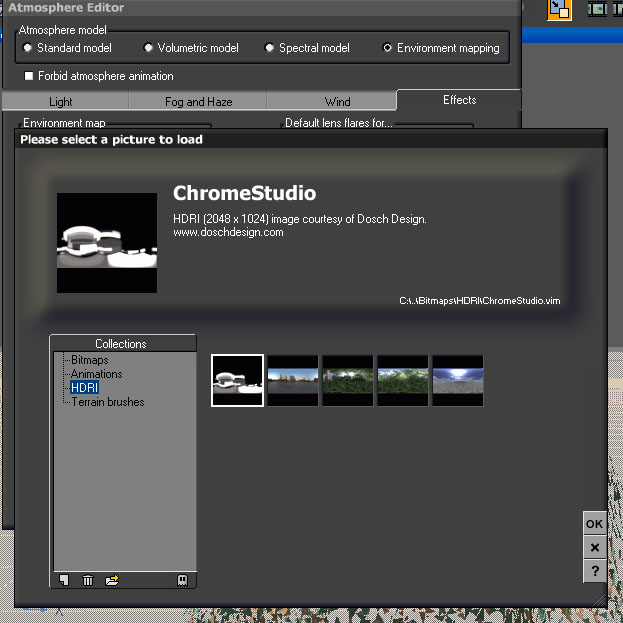Click the large ChromeStudio preview image
This screenshot has height=623, width=623.
pyautogui.click(x=107, y=243)
